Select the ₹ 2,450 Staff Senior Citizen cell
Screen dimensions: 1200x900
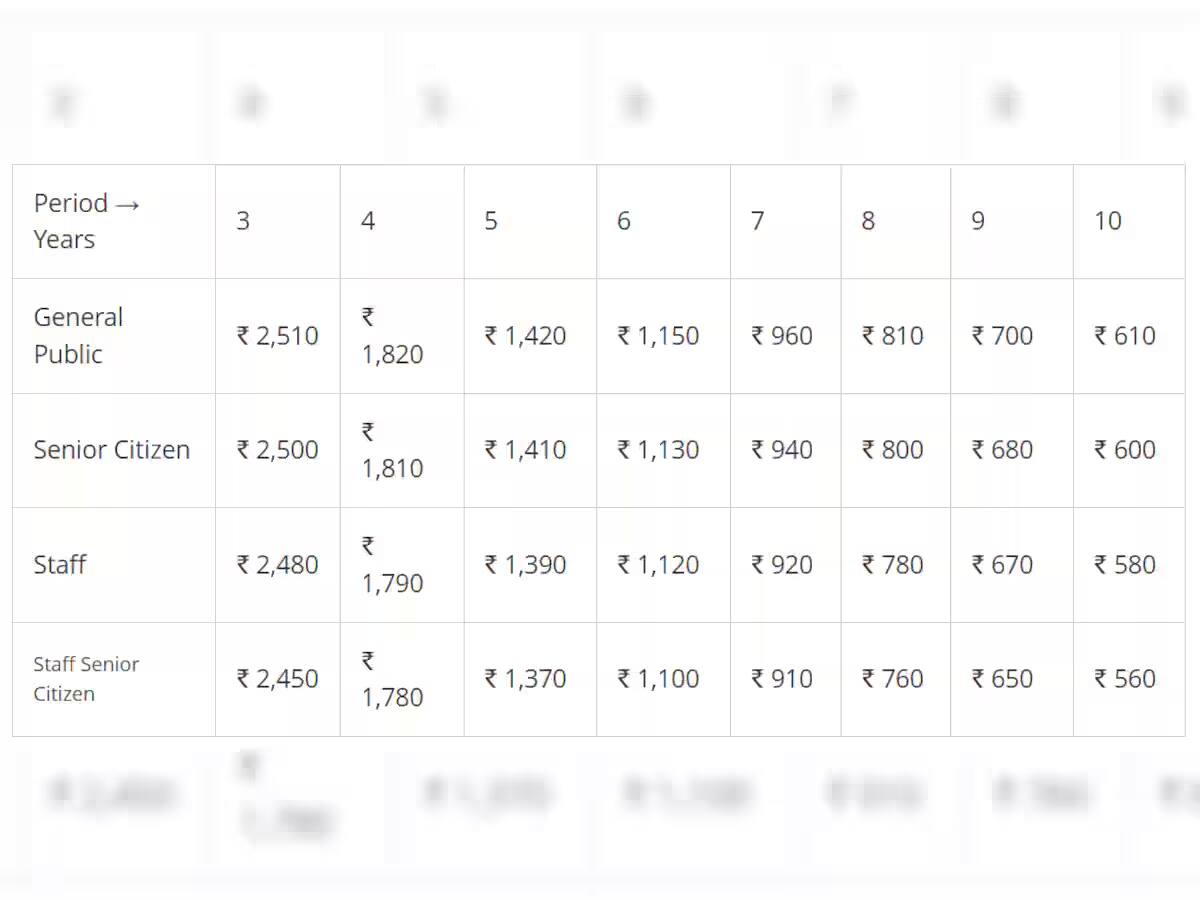(278, 679)
